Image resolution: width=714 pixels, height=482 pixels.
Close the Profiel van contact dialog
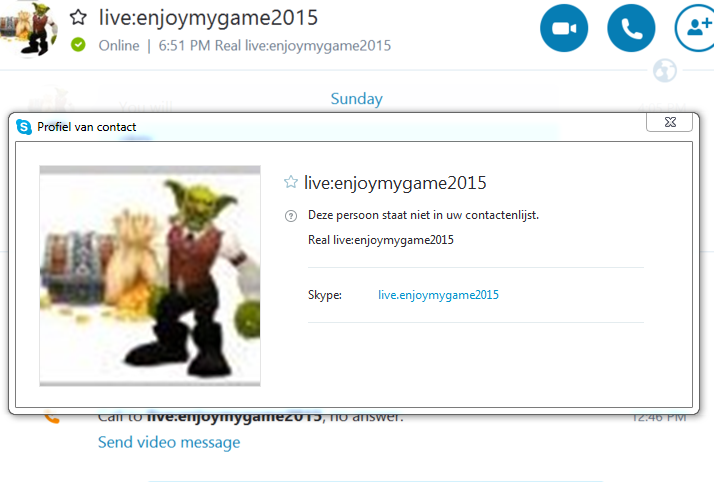tap(669, 122)
